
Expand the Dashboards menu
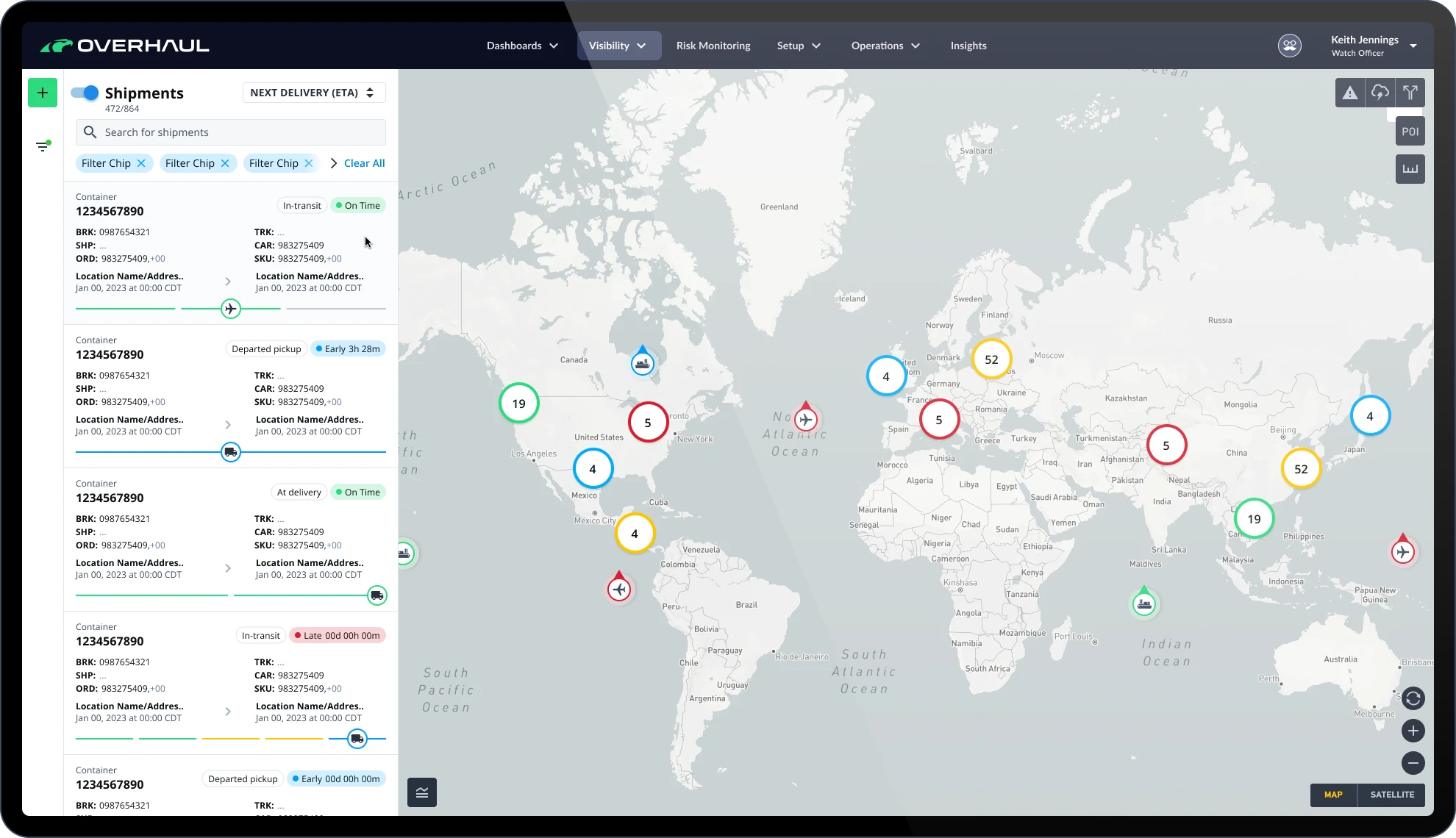[522, 46]
